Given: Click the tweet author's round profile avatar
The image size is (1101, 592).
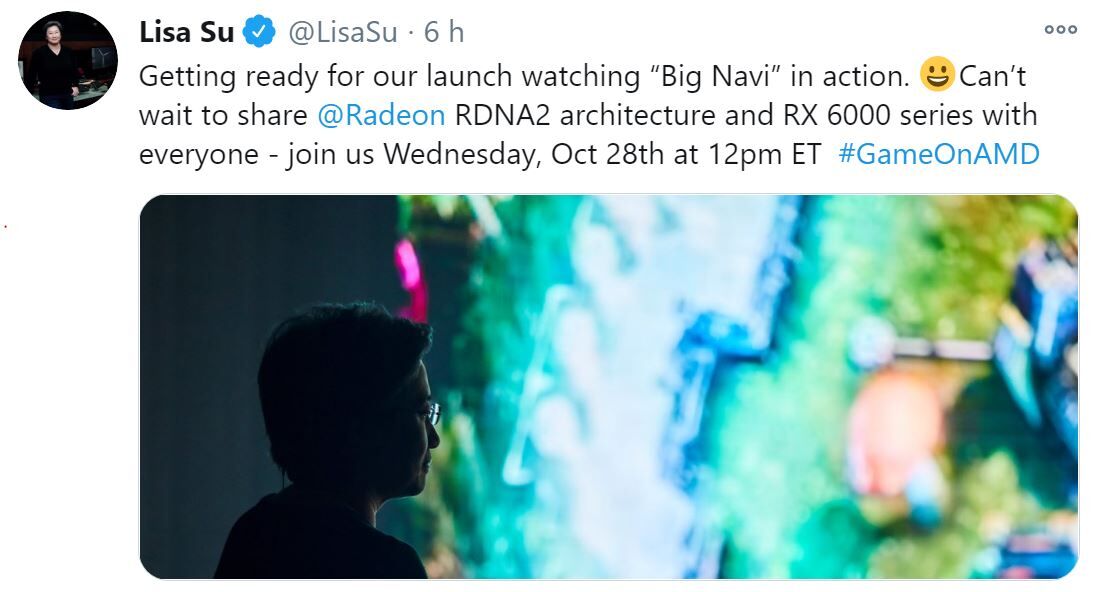Looking at the screenshot, I should coord(68,60).
